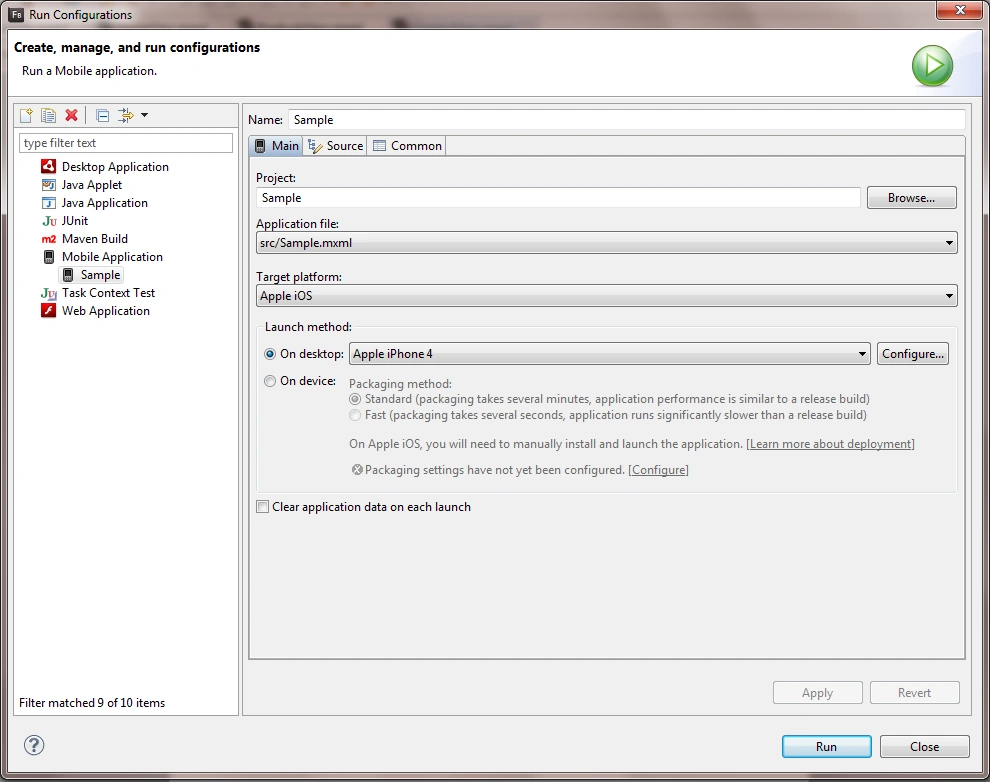Click the Apply button
990x782 pixels.
(818, 692)
